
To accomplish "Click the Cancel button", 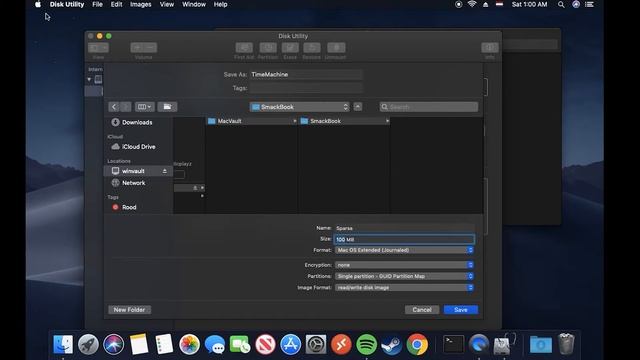I will [x=422, y=310].
